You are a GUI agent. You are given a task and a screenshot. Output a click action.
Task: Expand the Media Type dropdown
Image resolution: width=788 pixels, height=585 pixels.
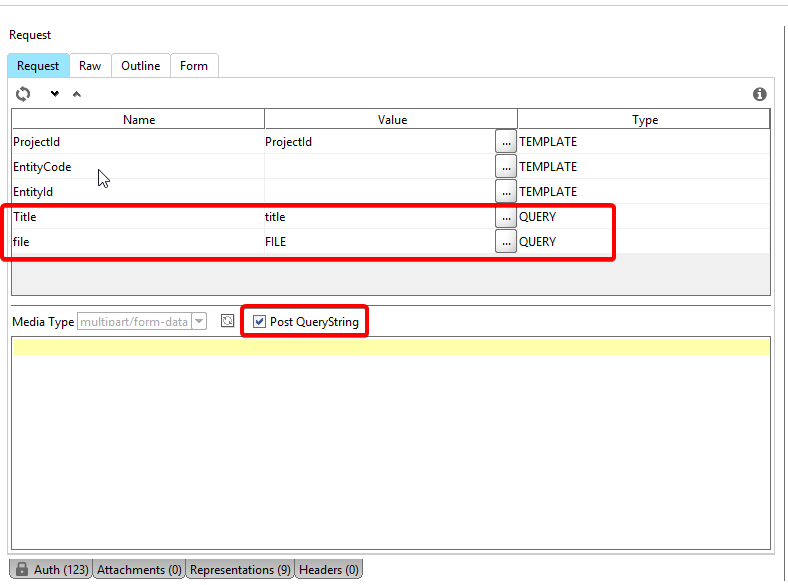(199, 322)
